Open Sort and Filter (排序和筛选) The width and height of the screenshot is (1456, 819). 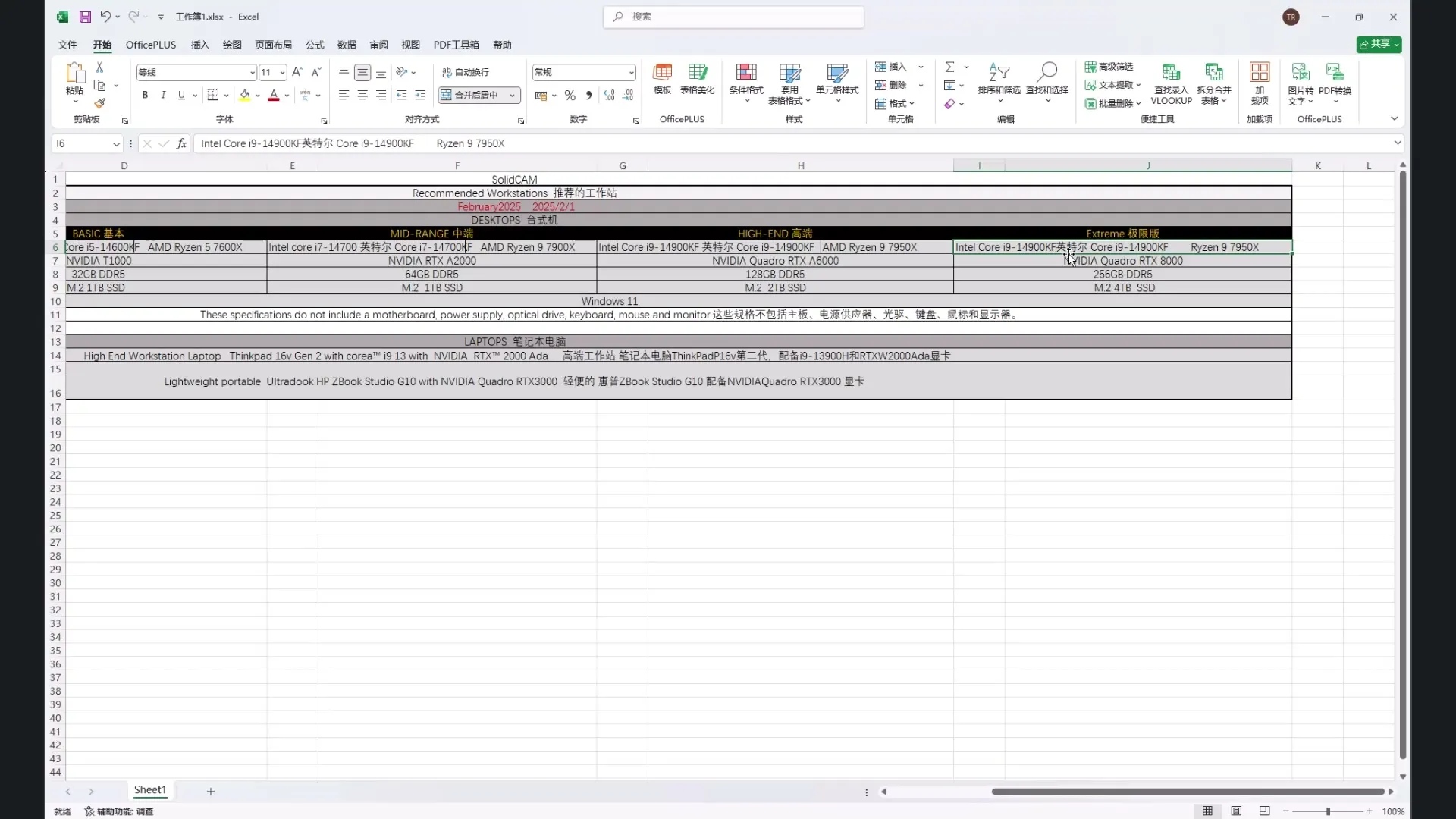[999, 73]
